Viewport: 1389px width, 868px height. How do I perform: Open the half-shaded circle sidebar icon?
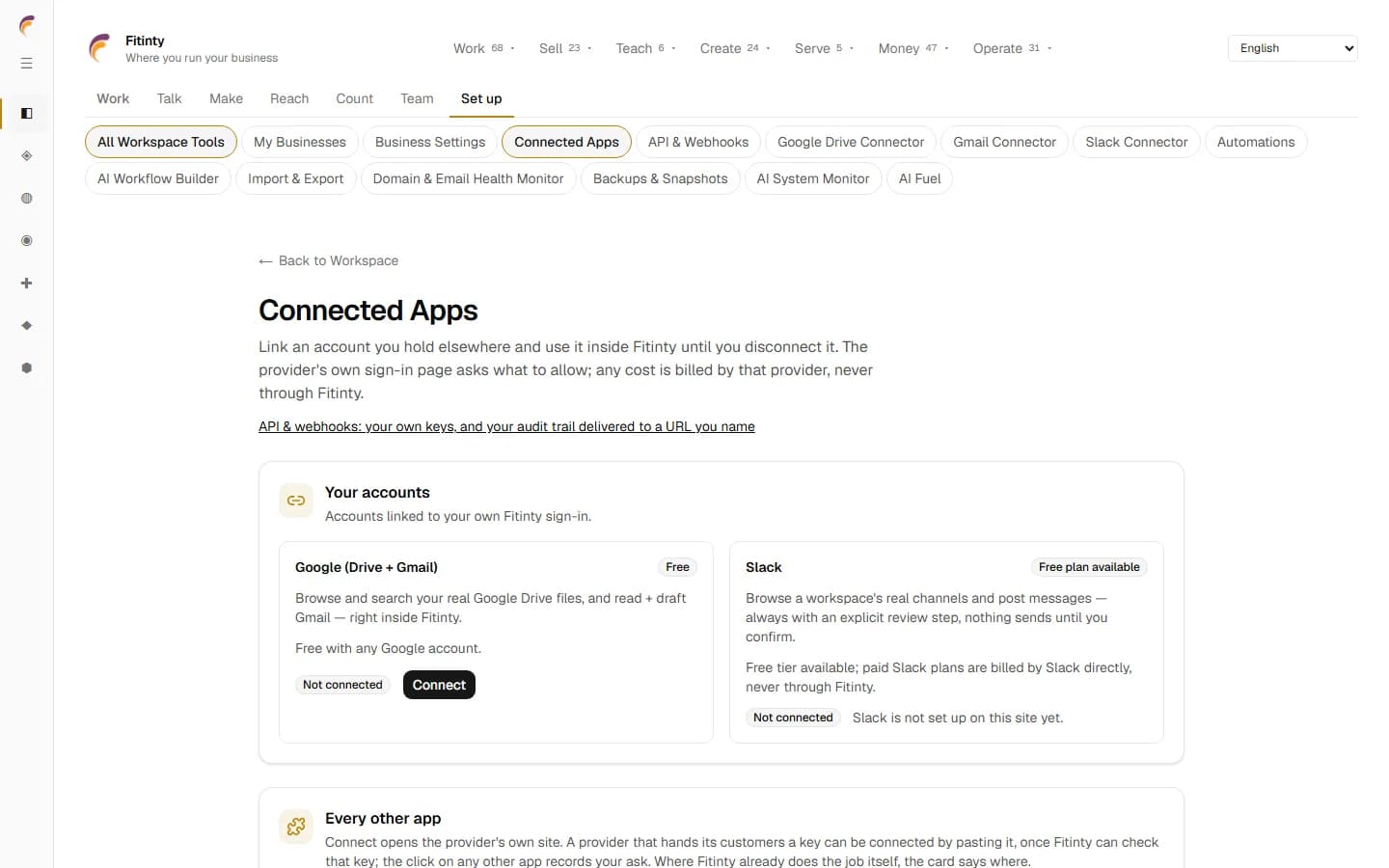coord(27,199)
